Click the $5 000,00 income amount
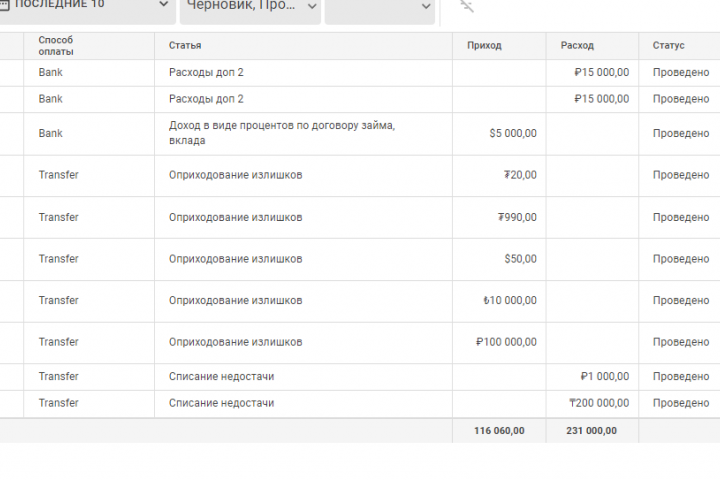Image resolution: width=720 pixels, height=480 pixels. (513, 133)
